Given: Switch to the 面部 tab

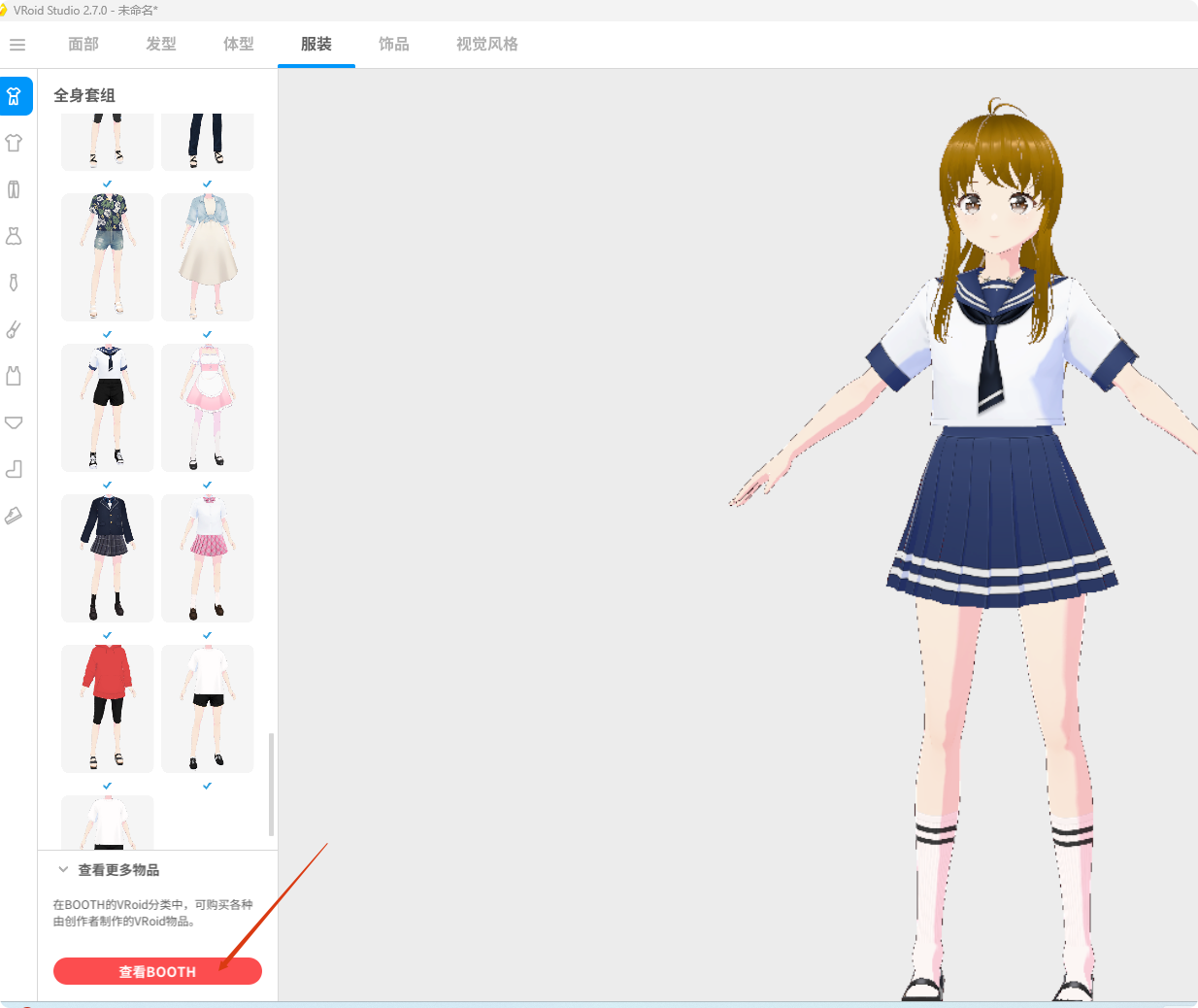Looking at the screenshot, I should click(x=83, y=45).
